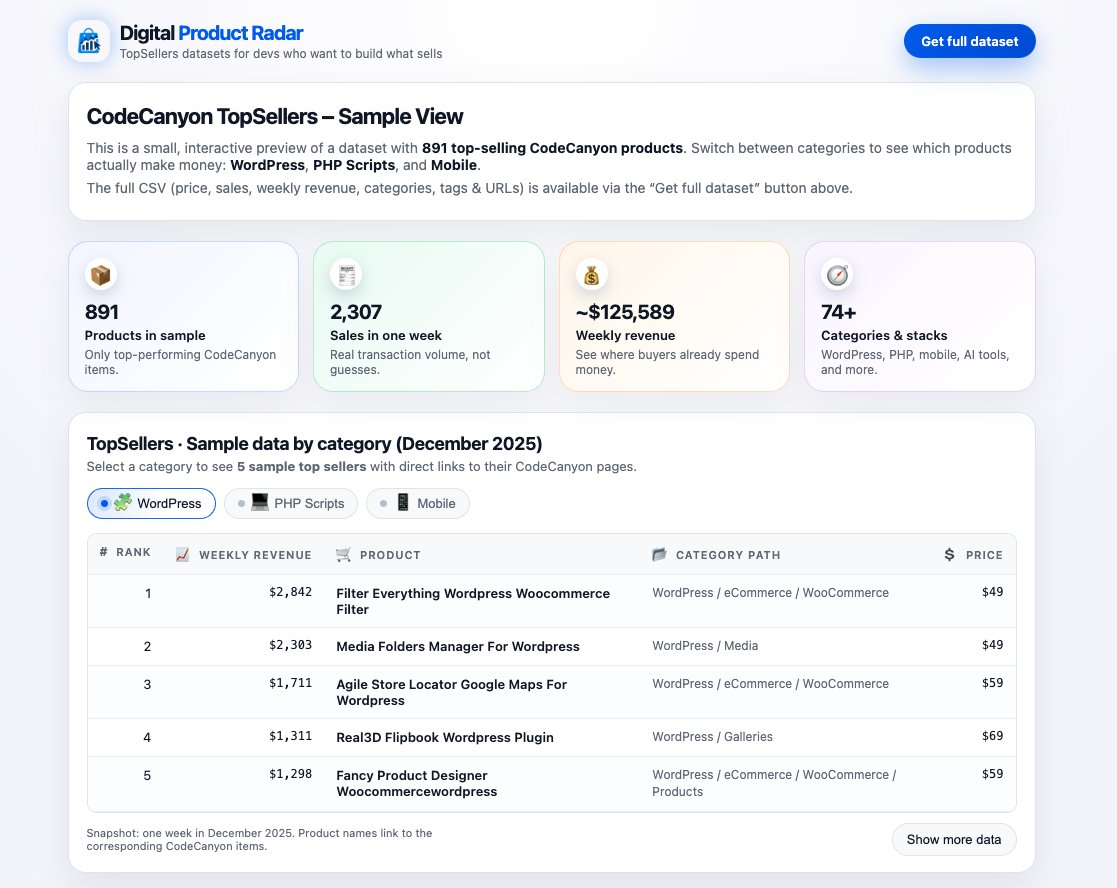Click the $2,303 weekly revenue cell
Viewport: 1117px width, 888px height.
click(x=290, y=644)
